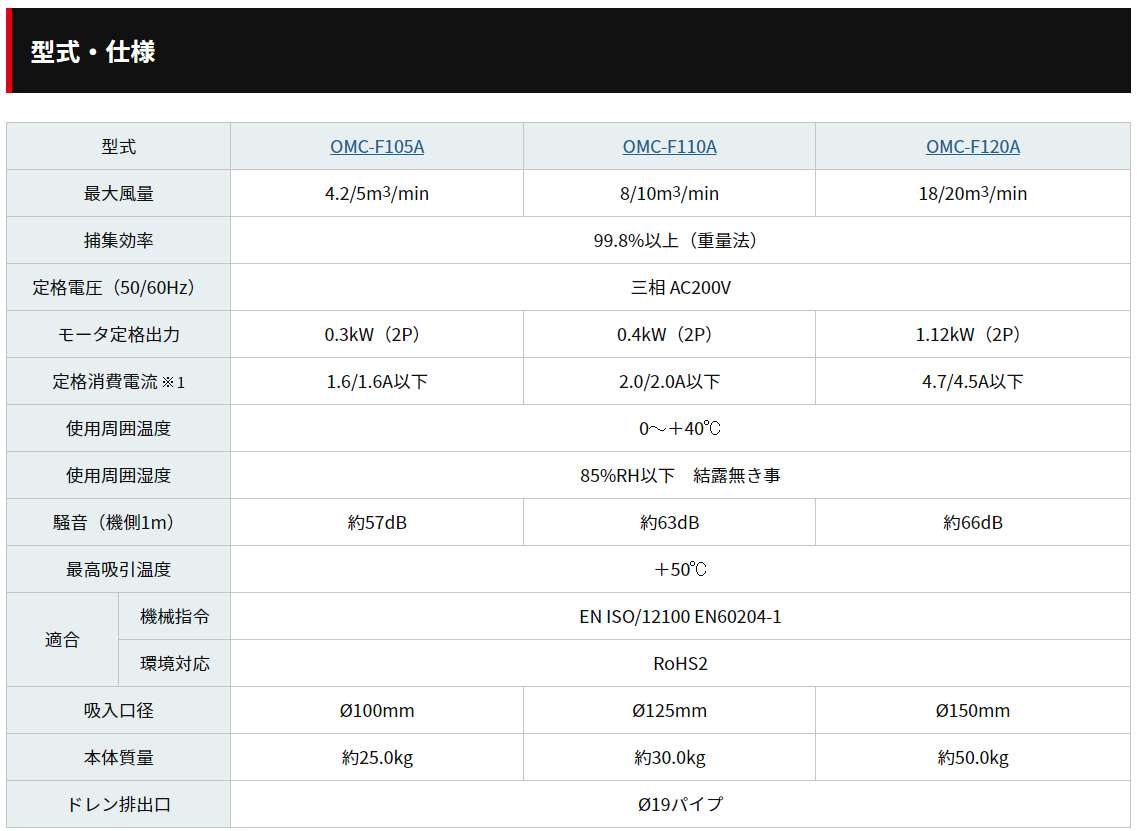This screenshot has height=831, width=1137.
Task: Click the 約50.0kg weight value
Action: [x=972, y=758]
